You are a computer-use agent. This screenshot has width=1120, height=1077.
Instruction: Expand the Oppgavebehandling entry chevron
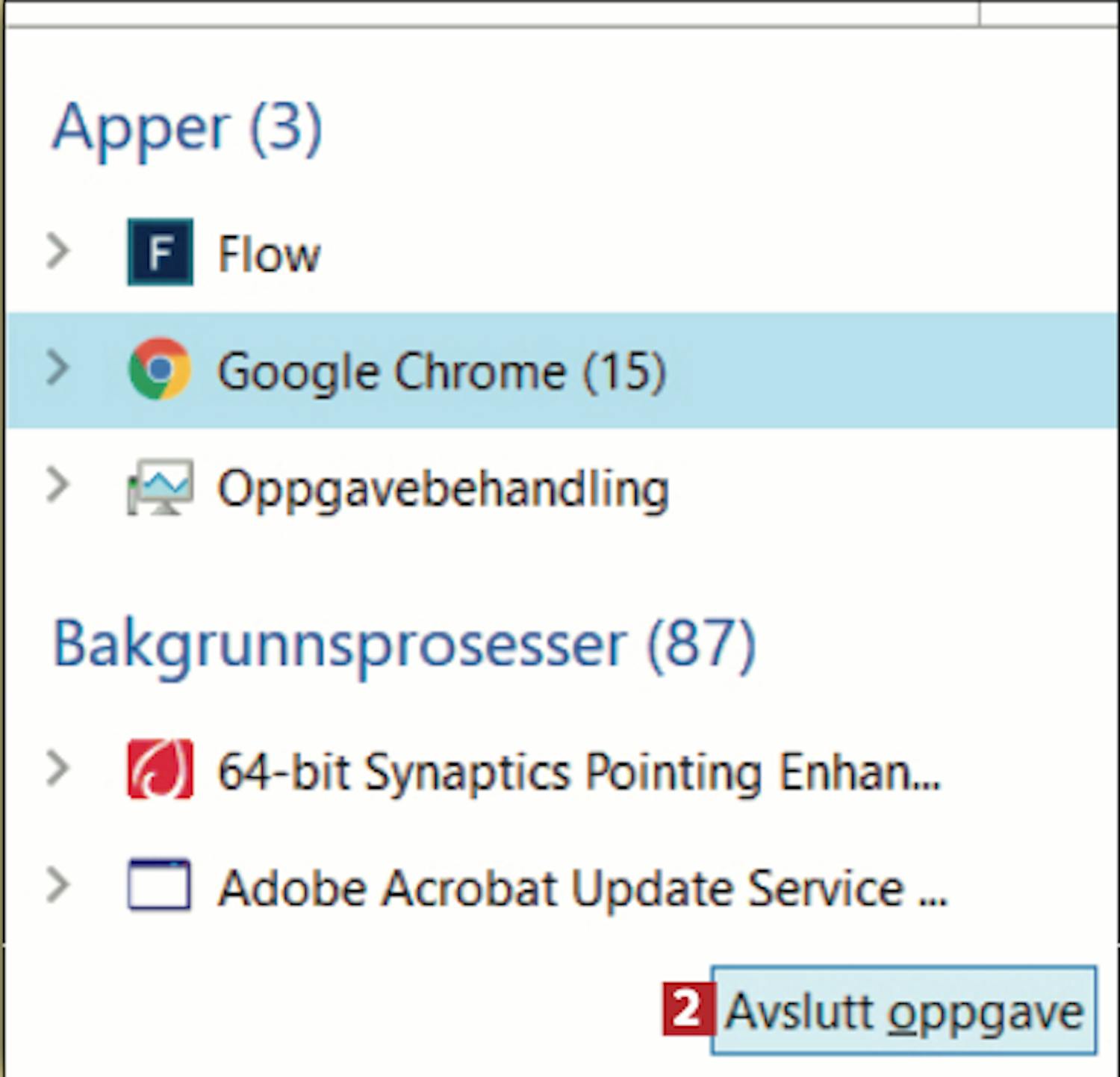[57, 485]
